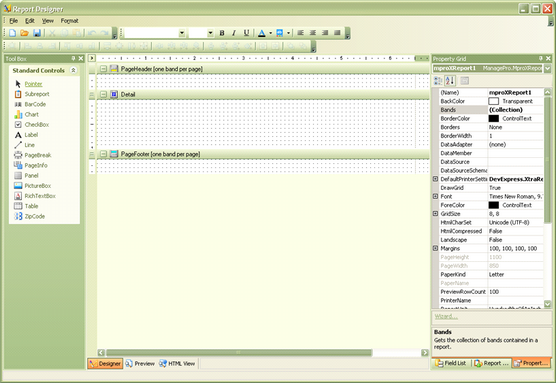Switch to the Field List tab
This screenshot has height=383, width=556.
(451, 363)
